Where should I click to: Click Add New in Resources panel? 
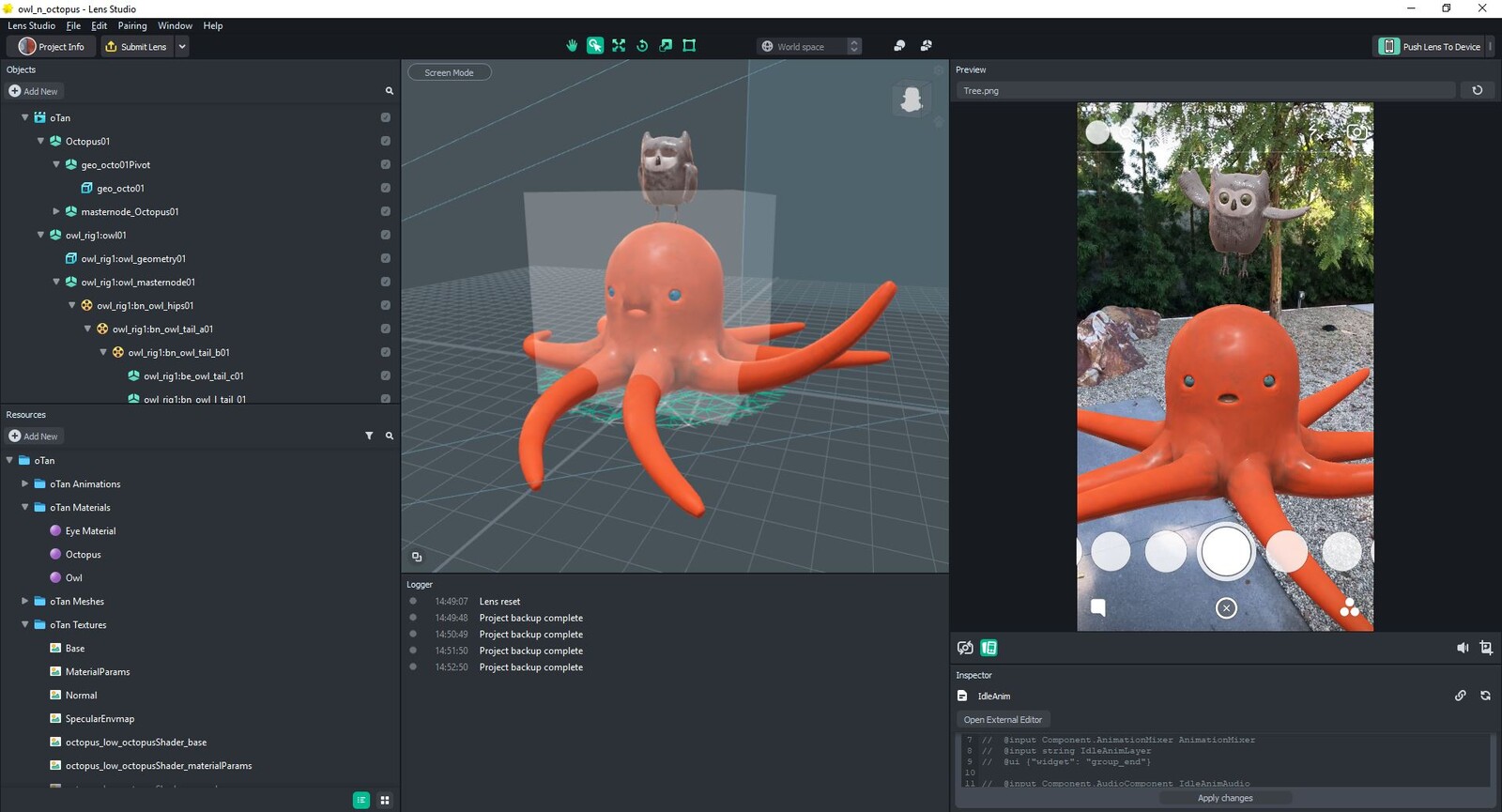click(x=33, y=436)
